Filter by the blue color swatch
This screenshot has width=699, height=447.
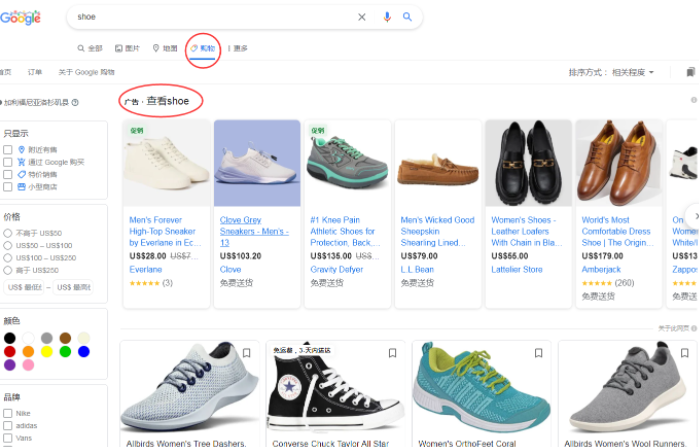pos(84,352)
